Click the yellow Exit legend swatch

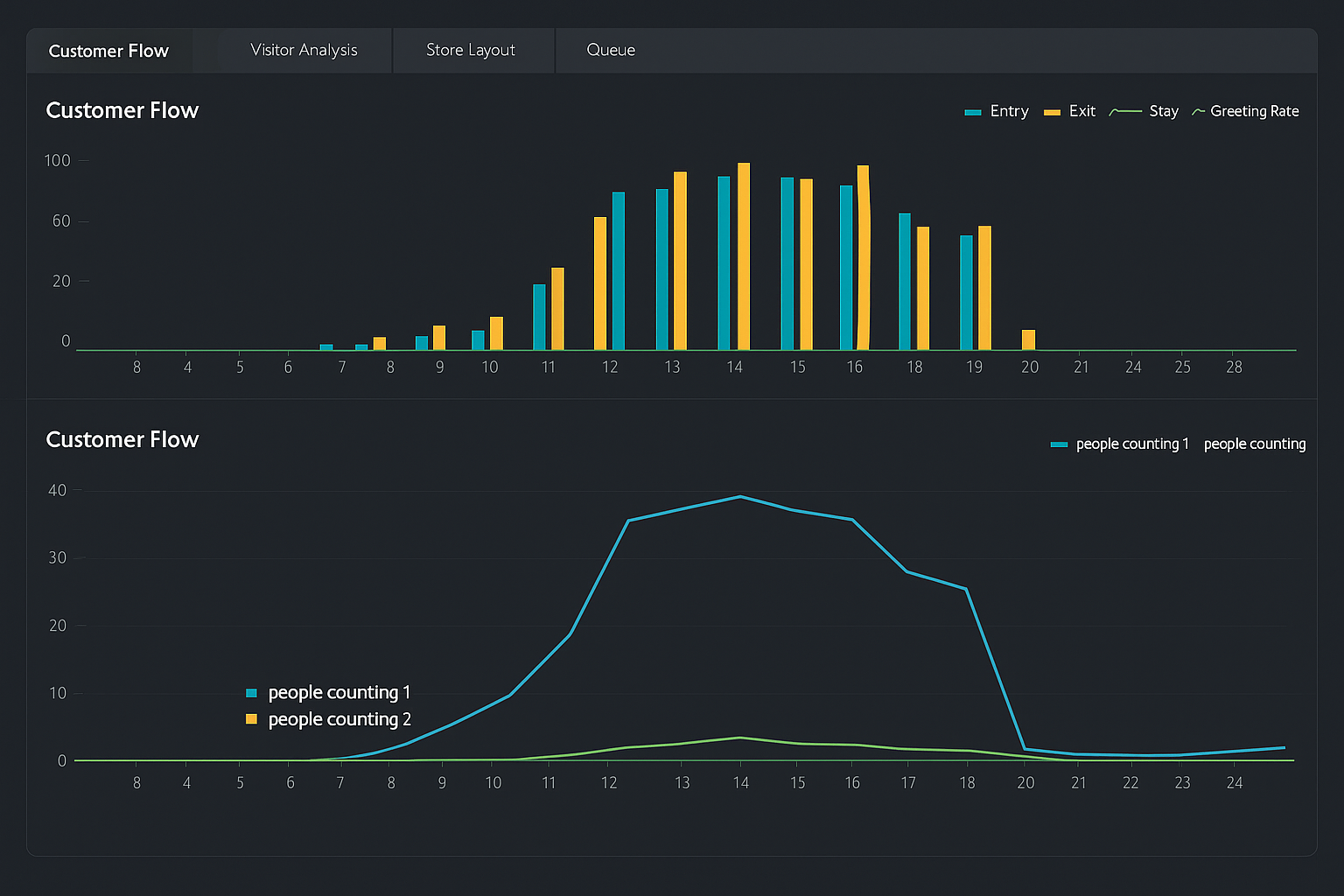pyautogui.click(x=1052, y=112)
